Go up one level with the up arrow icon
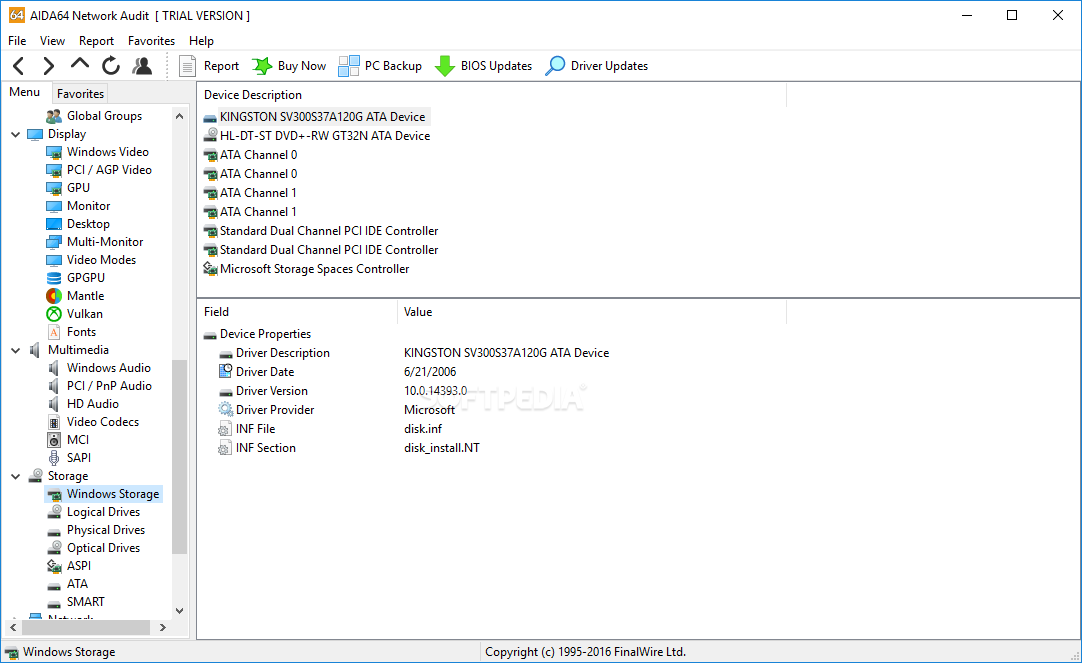Image resolution: width=1082 pixels, height=663 pixels. pyautogui.click(x=80, y=64)
